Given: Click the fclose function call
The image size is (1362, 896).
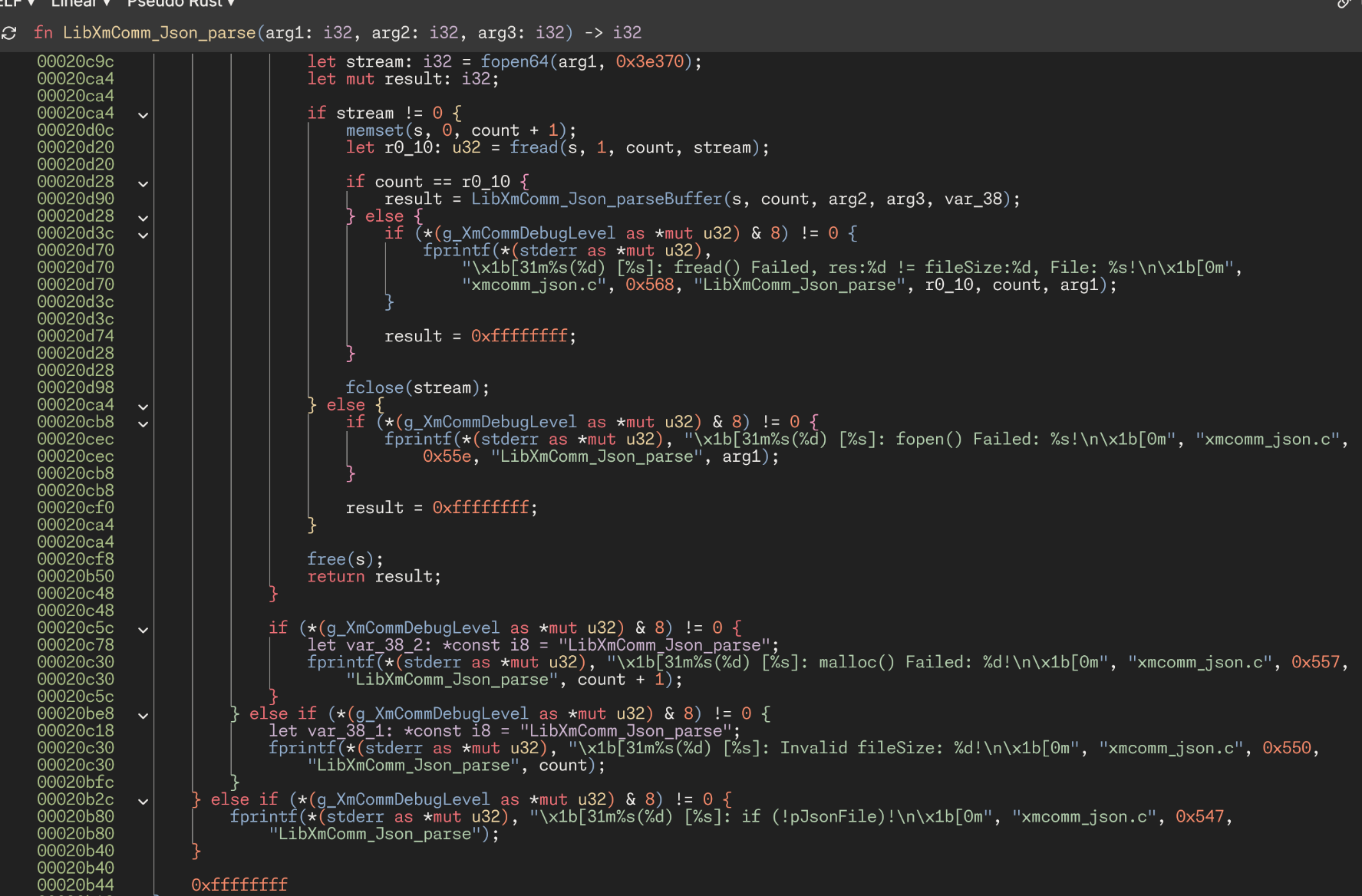Looking at the screenshot, I should (x=374, y=387).
